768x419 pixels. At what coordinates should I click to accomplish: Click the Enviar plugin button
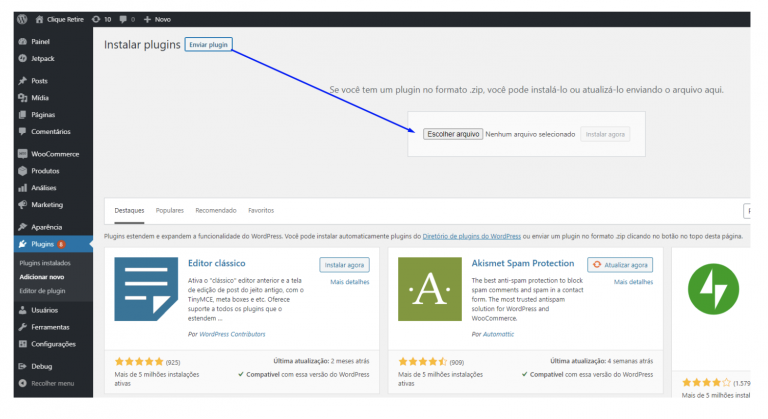tap(210, 45)
